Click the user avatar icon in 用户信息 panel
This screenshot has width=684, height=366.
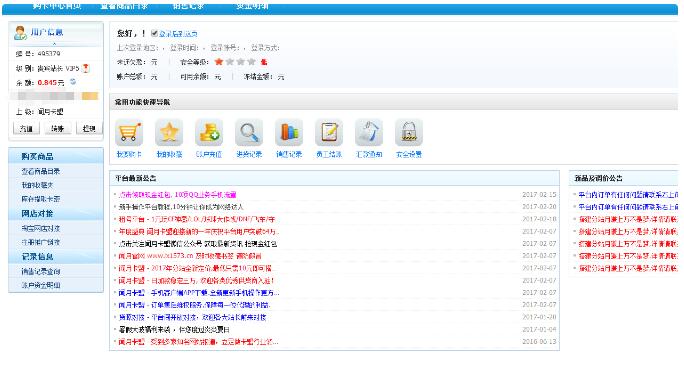click(x=20, y=33)
